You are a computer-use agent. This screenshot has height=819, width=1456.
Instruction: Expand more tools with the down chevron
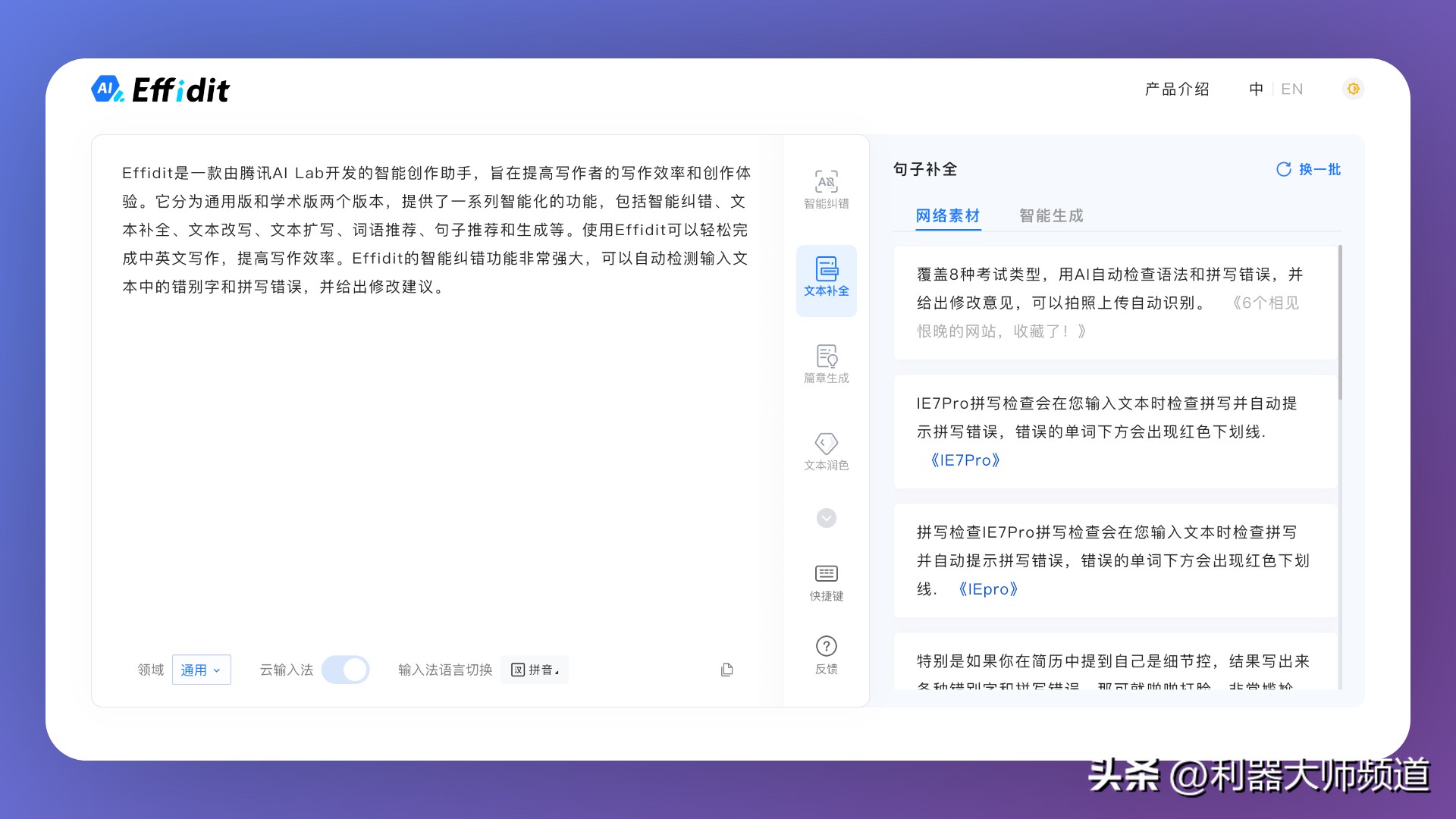pyautogui.click(x=826, y=518)
